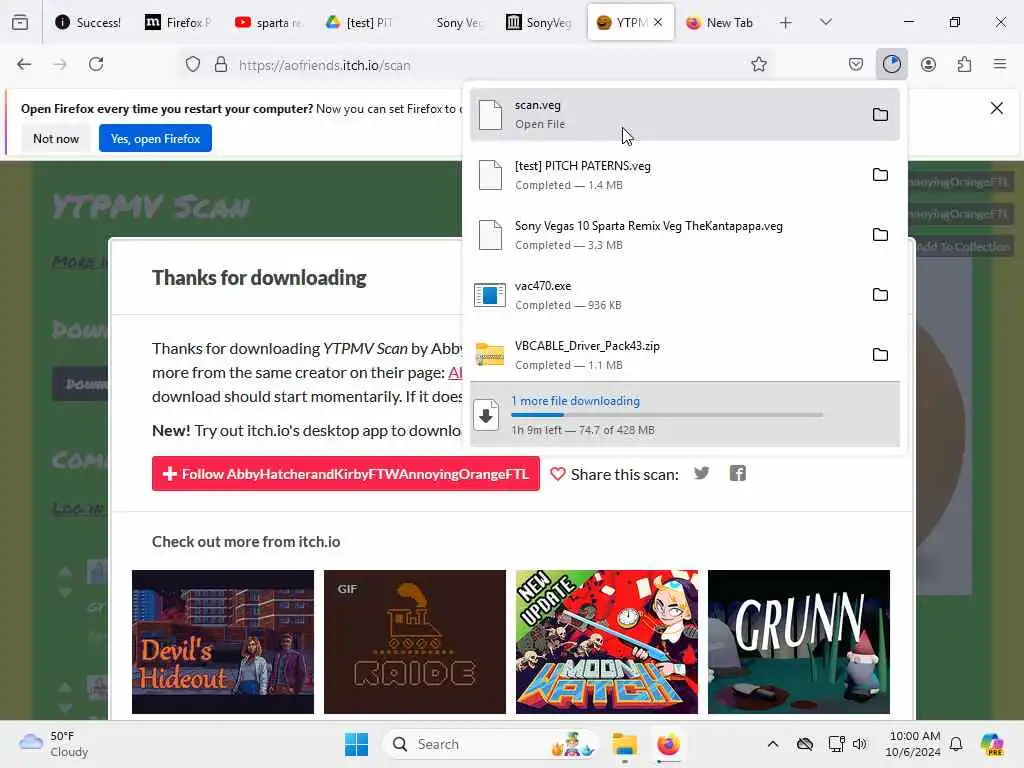The image size is (1024, 768).
Task: Reload the current page
Action: tap(96, 64)
